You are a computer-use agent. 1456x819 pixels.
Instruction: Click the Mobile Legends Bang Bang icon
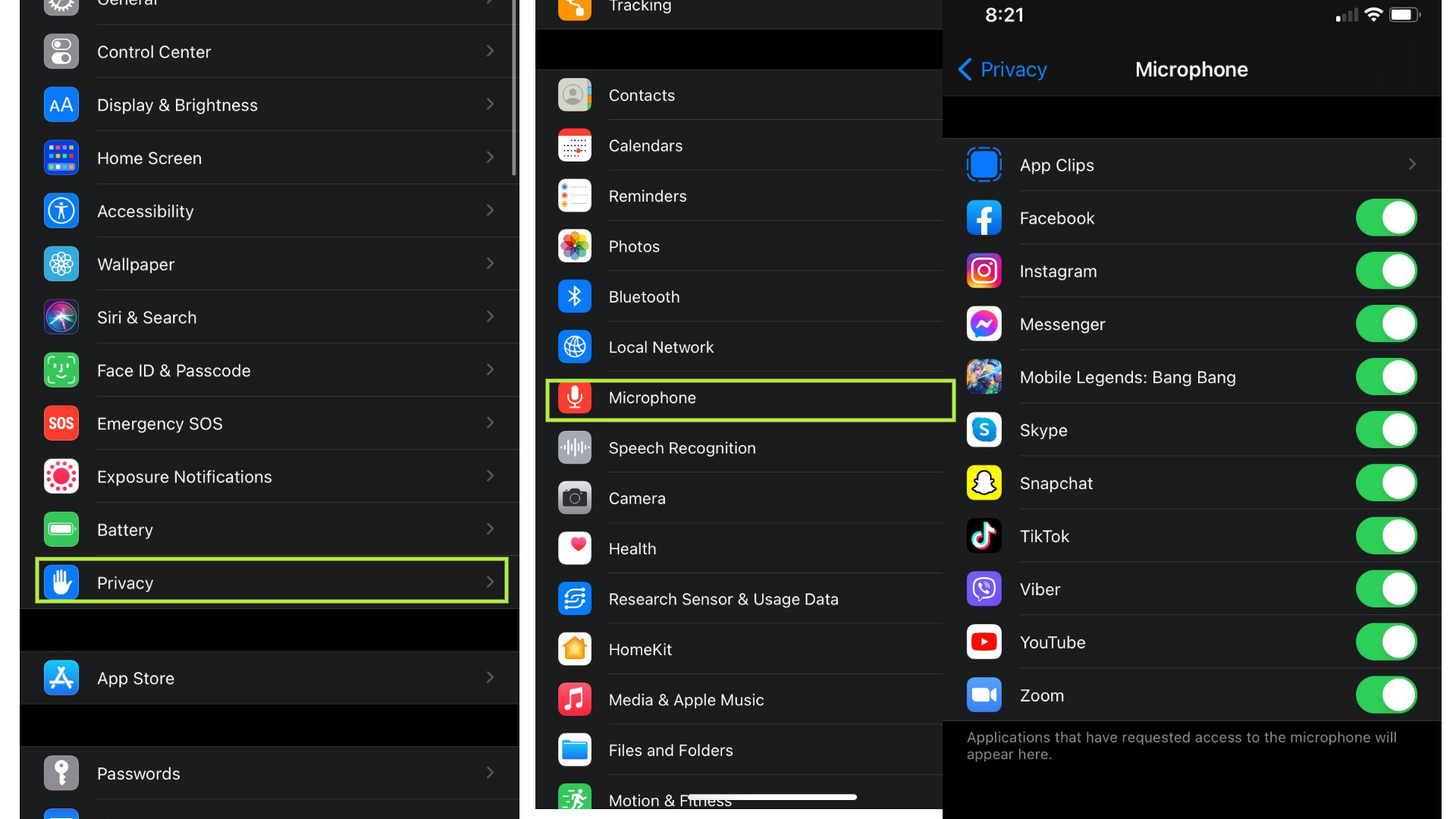point(984,377)
